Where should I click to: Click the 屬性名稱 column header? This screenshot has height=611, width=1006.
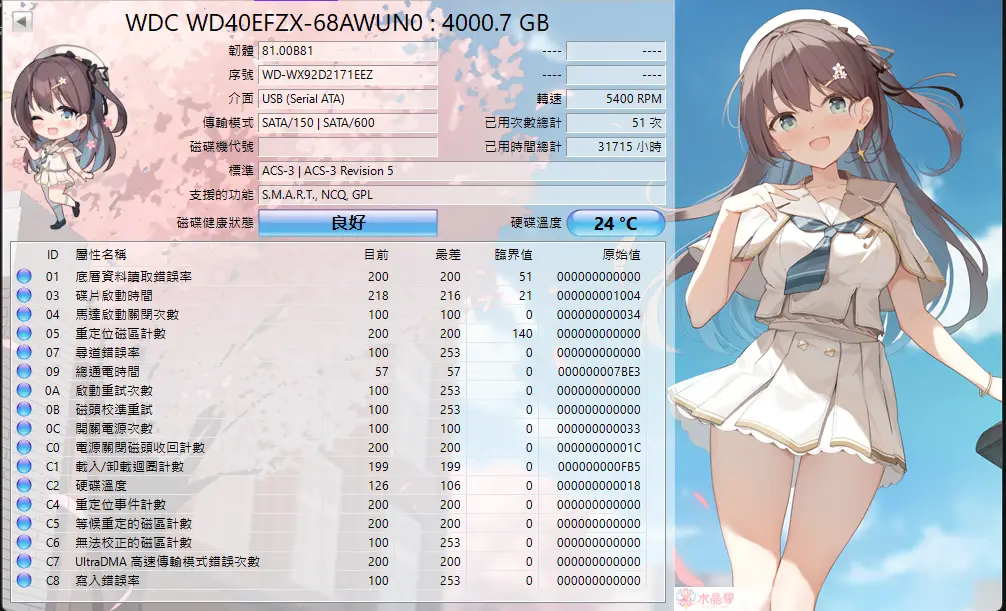101,255
